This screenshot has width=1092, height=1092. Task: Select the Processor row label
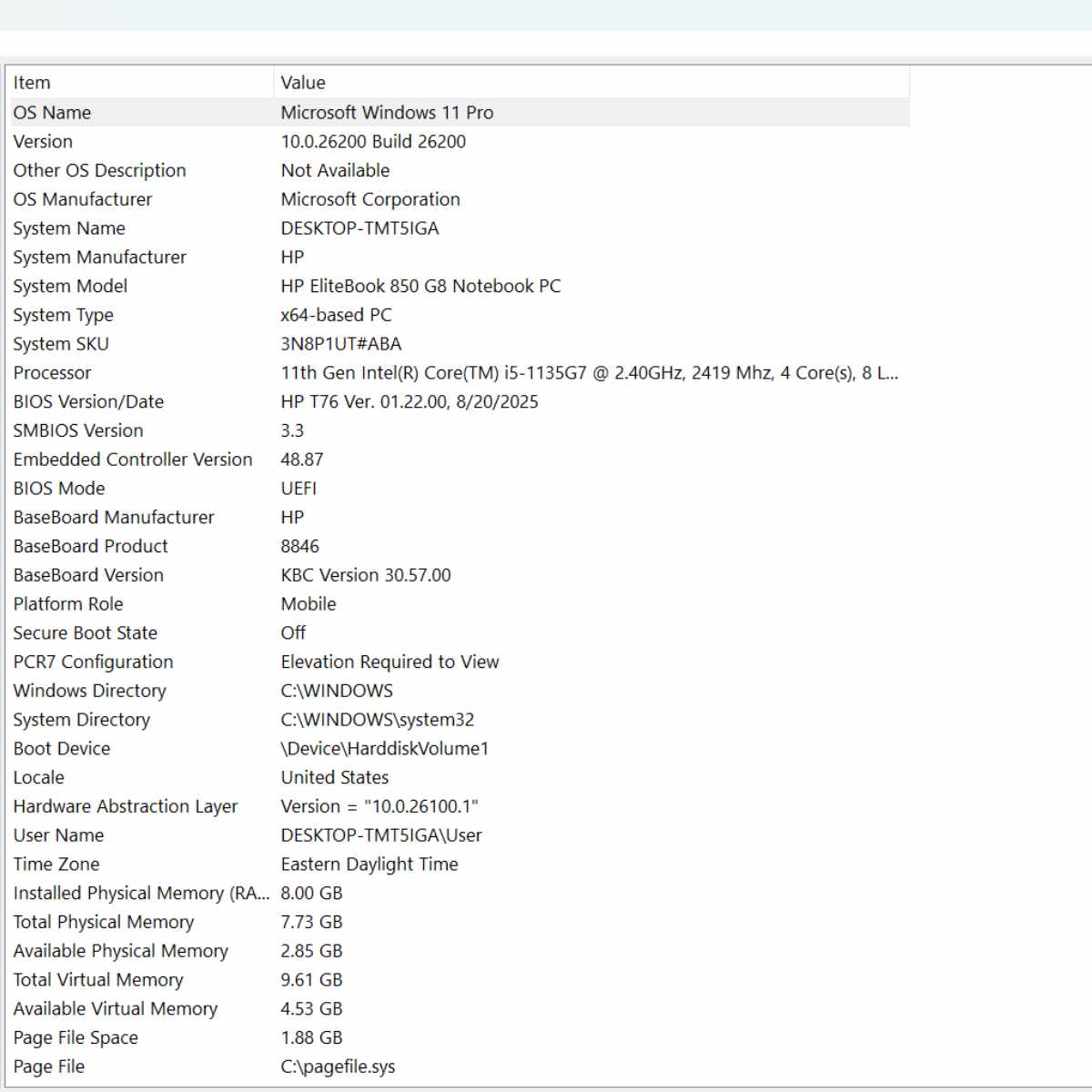(52, 373)
